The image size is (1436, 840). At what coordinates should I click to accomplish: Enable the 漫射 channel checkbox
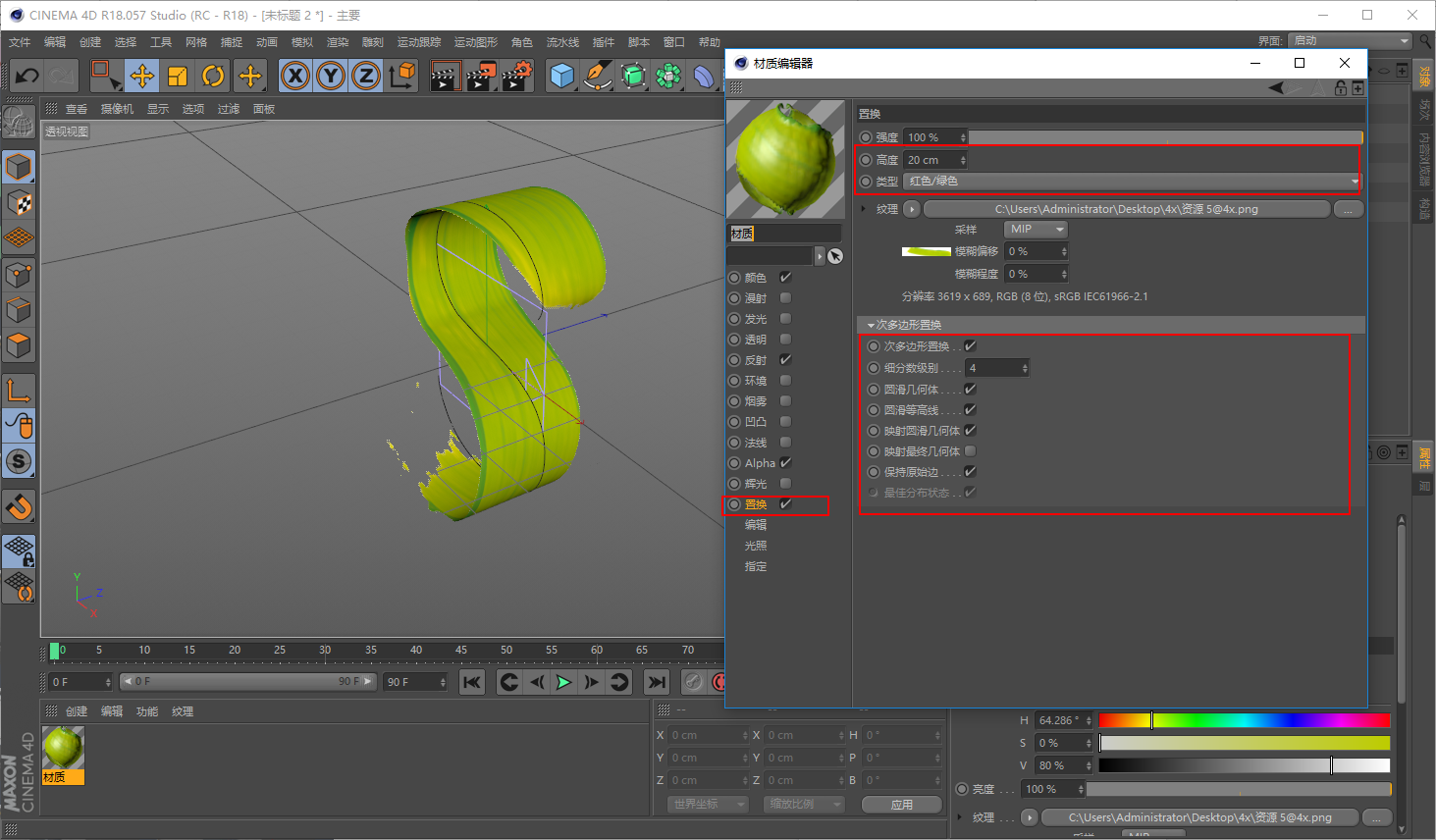click(785, 298)
